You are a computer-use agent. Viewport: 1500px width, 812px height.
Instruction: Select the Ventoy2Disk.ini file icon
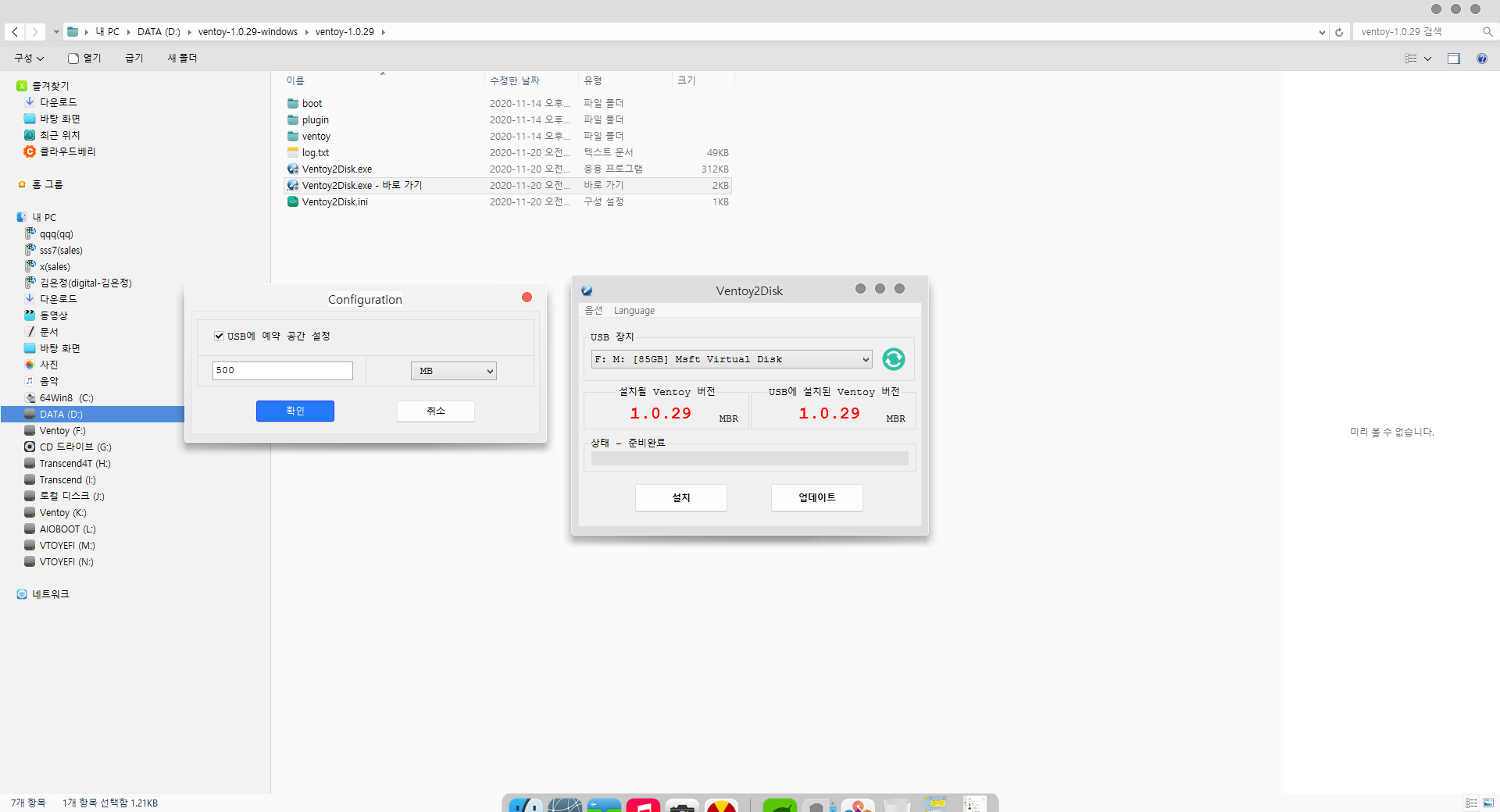(293, 201)
